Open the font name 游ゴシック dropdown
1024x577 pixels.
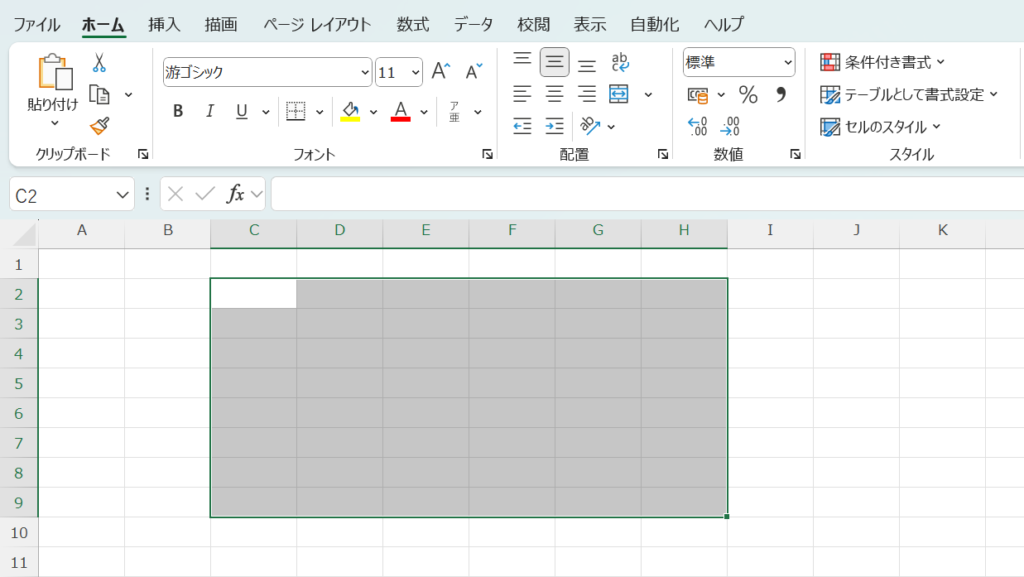365,72
